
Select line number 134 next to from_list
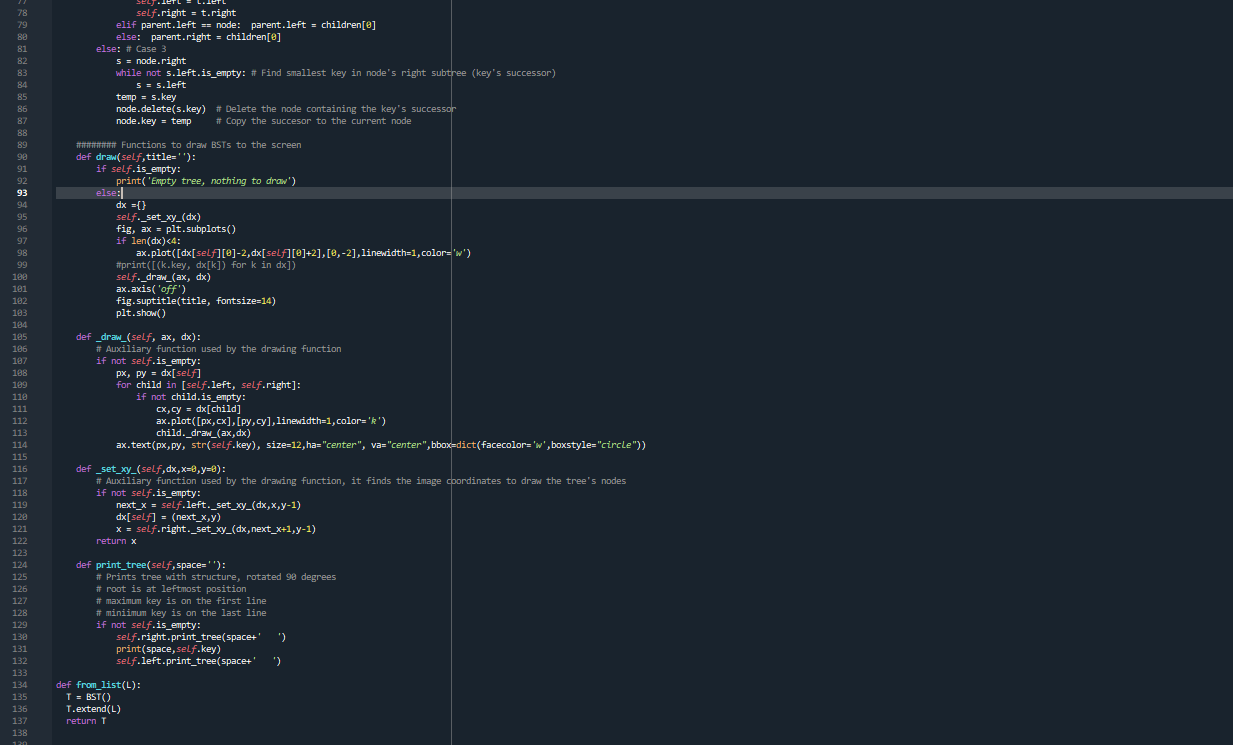click(19, 684)
